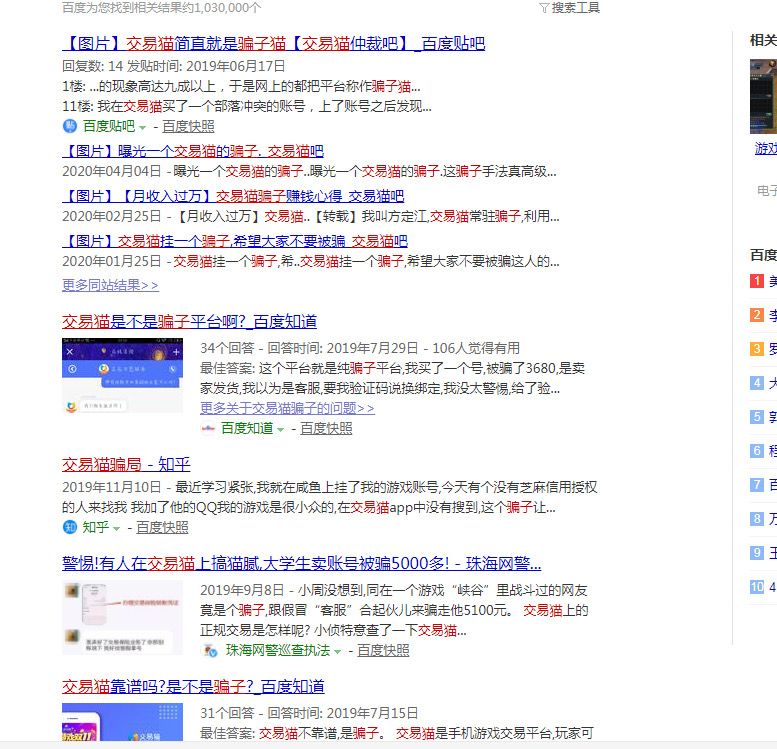Screen dimensions: 777x749
Task: Open 曝光一个交易猫的骗子 tieba link
Action: click(193, 151)
